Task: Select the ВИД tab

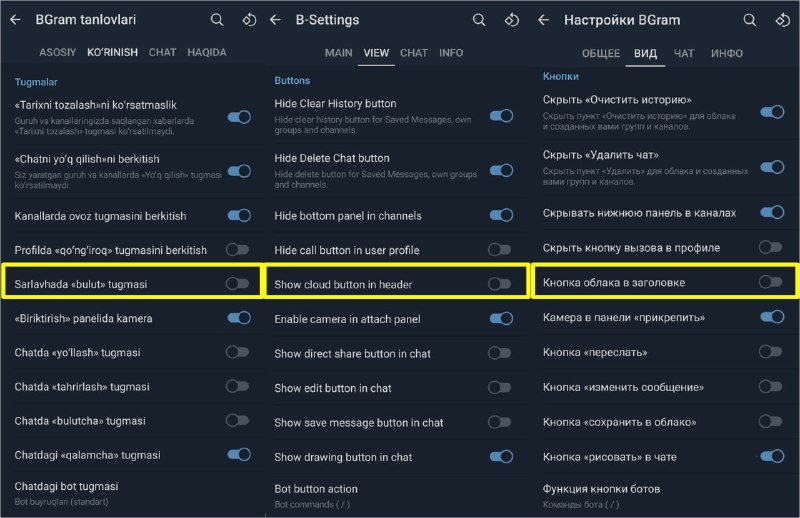Action: (645, 54)
